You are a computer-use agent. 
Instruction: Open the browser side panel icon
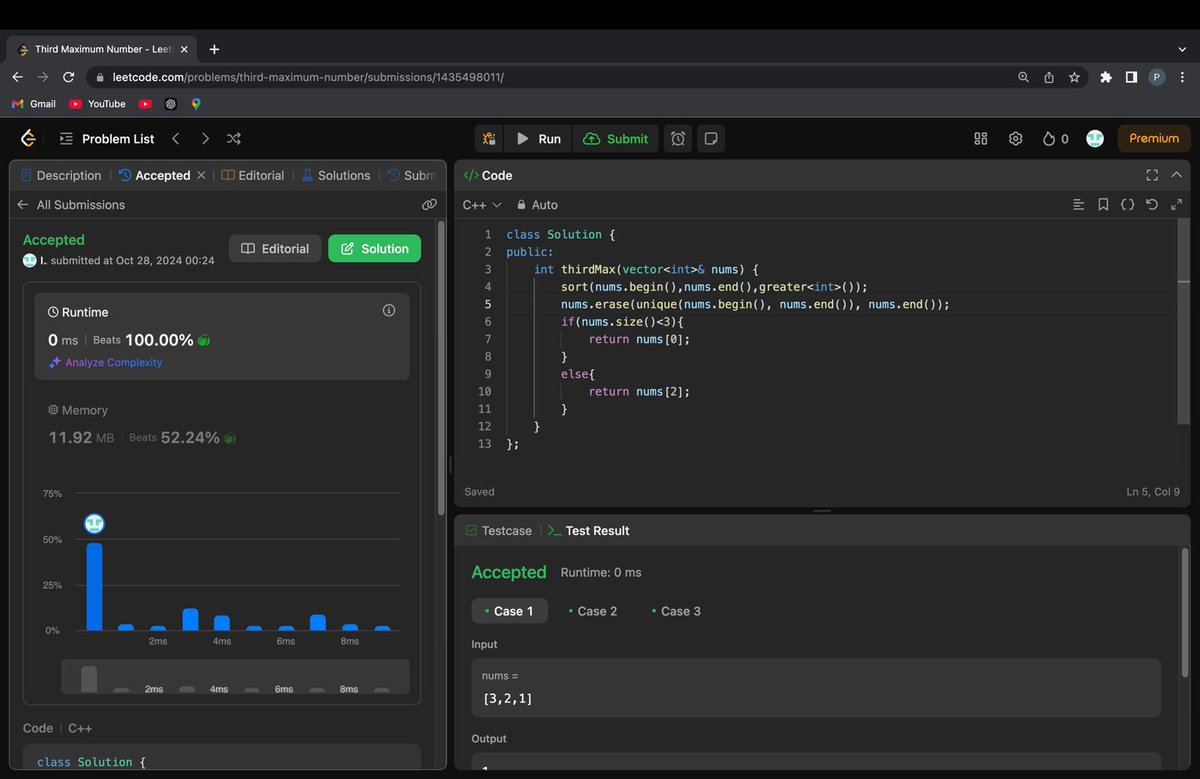pos(1131,77)
